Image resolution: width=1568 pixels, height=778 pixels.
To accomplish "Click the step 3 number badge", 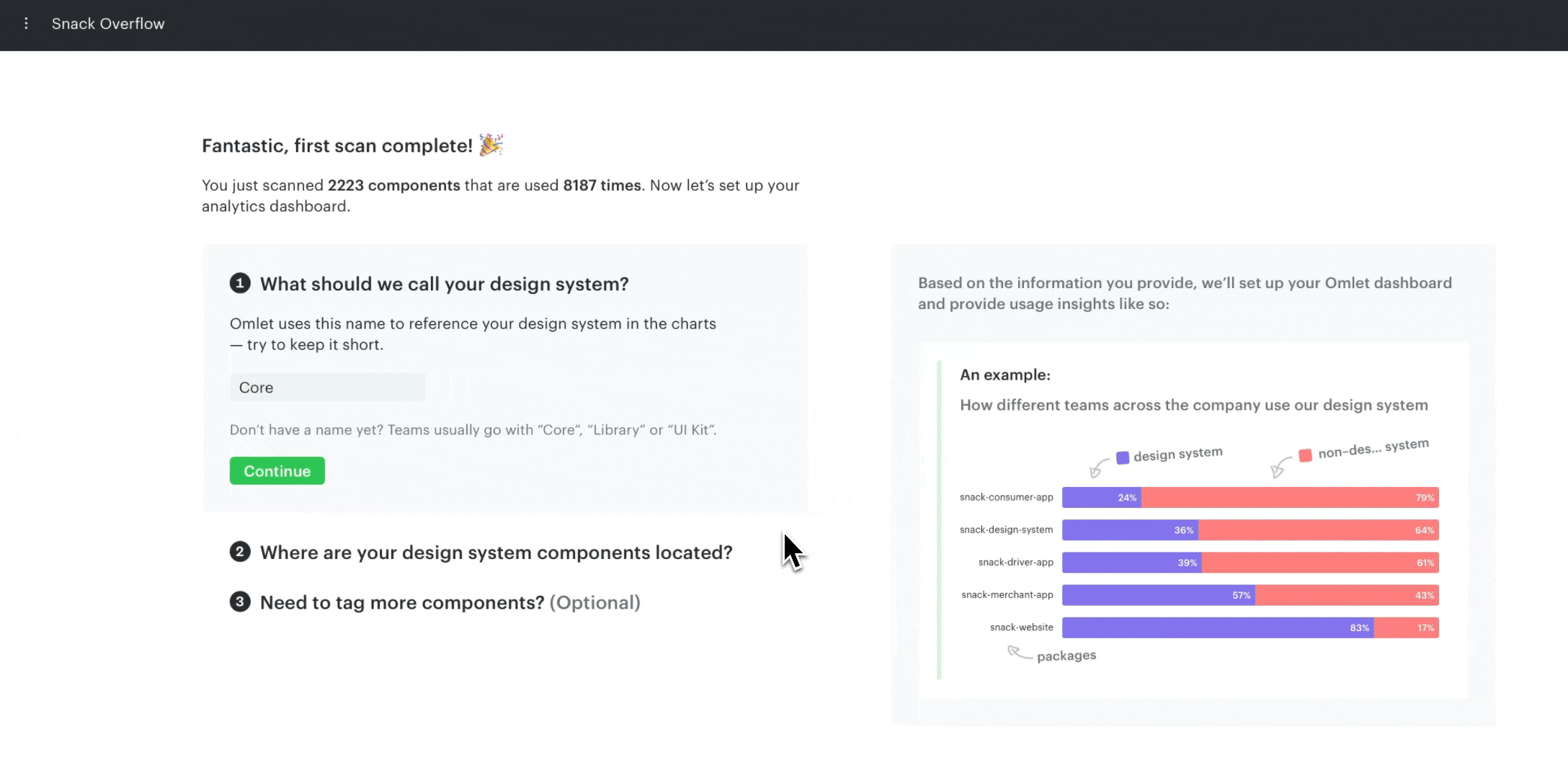I will pyautogui.click(x=240, y=602).
